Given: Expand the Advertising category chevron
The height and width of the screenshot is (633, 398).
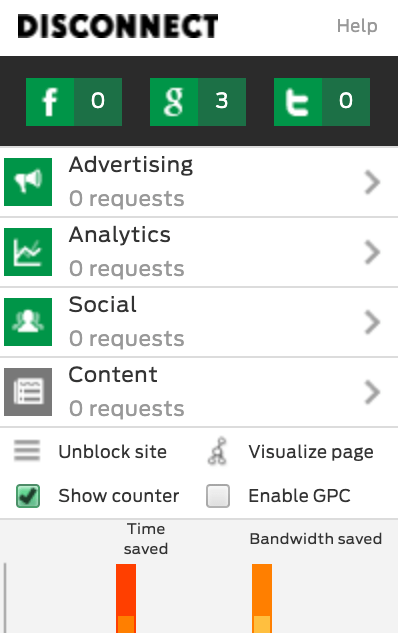Looking at the screenshot, I should click(x=373, y=182).
